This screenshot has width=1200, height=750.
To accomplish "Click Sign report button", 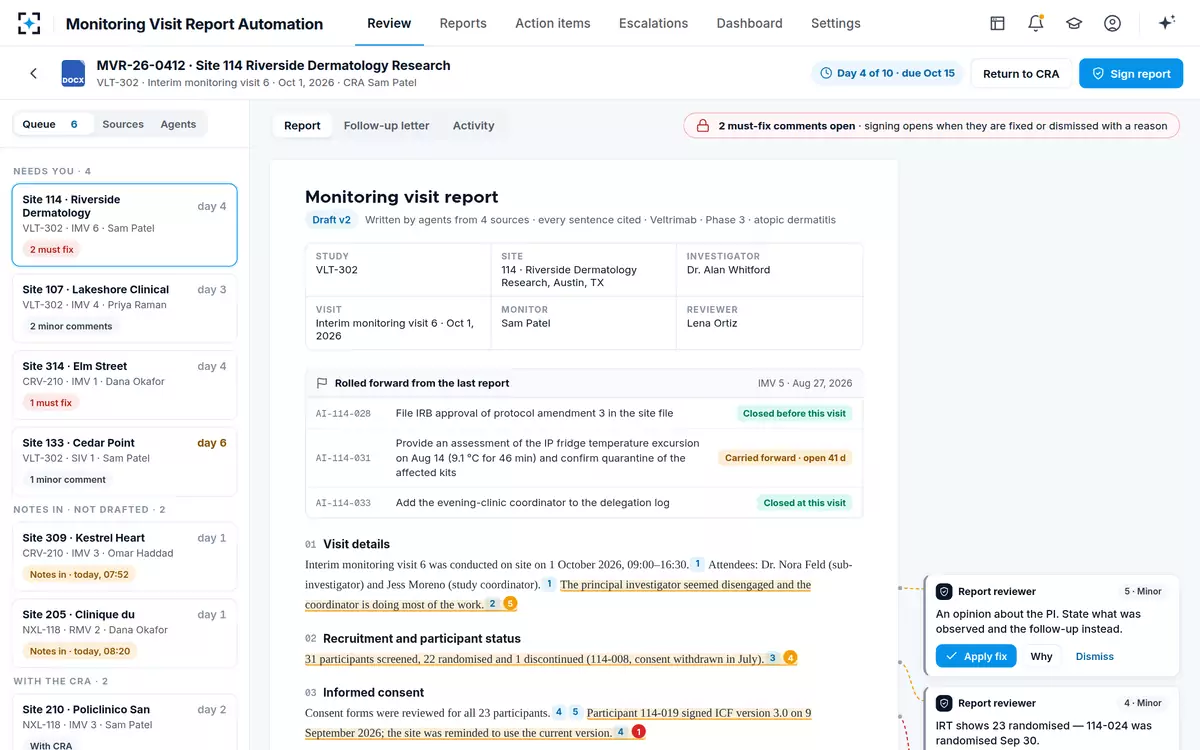I will click(x=1131, y=73).
